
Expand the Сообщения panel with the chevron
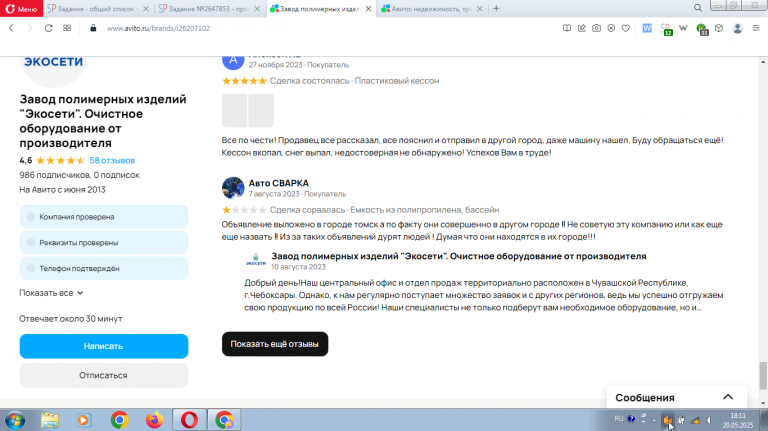pos(728,397)
